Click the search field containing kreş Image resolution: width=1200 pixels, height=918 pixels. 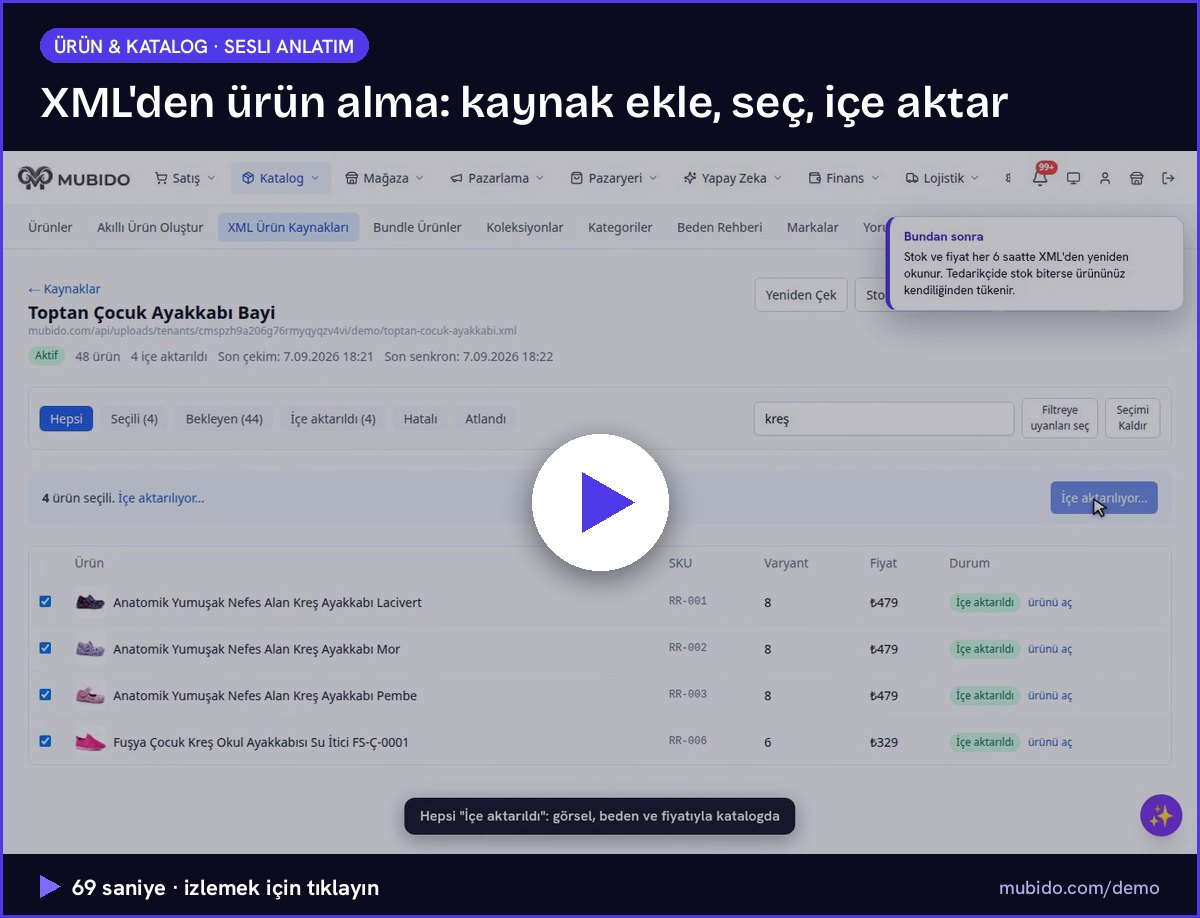(884, 419)
